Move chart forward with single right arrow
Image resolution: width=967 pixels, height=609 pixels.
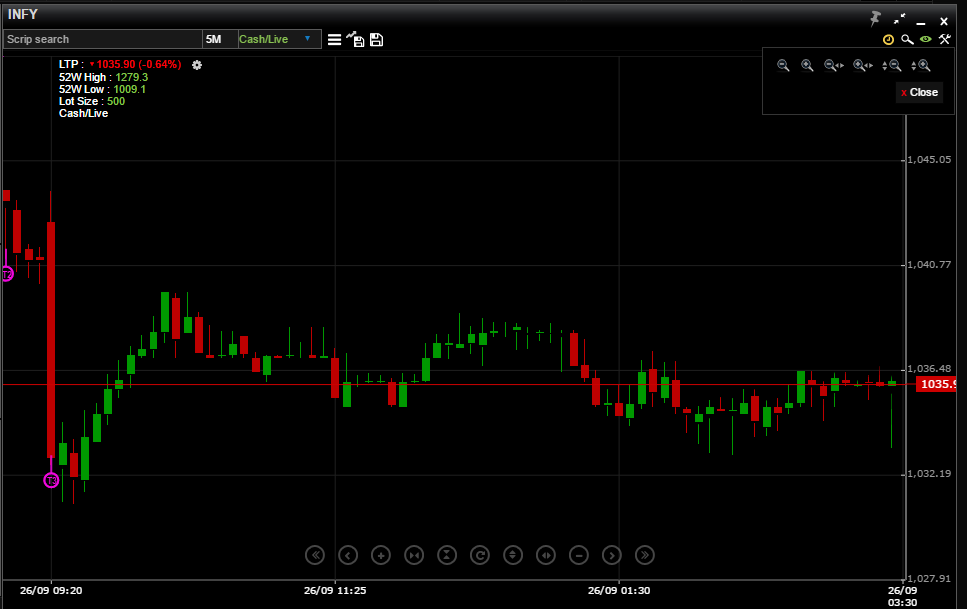(612, 555)
